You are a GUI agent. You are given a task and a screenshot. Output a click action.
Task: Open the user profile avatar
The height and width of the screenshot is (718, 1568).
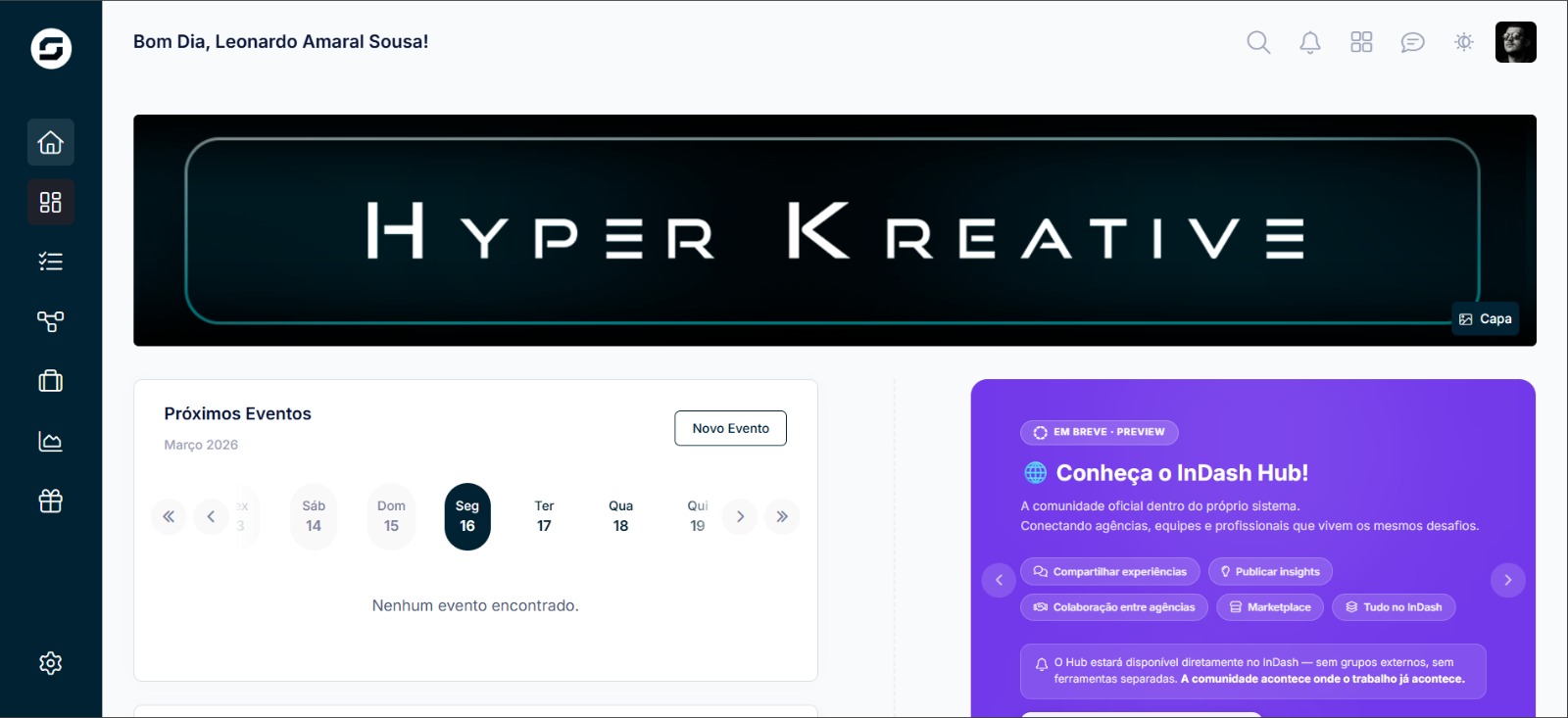[x=1516, y=42]
